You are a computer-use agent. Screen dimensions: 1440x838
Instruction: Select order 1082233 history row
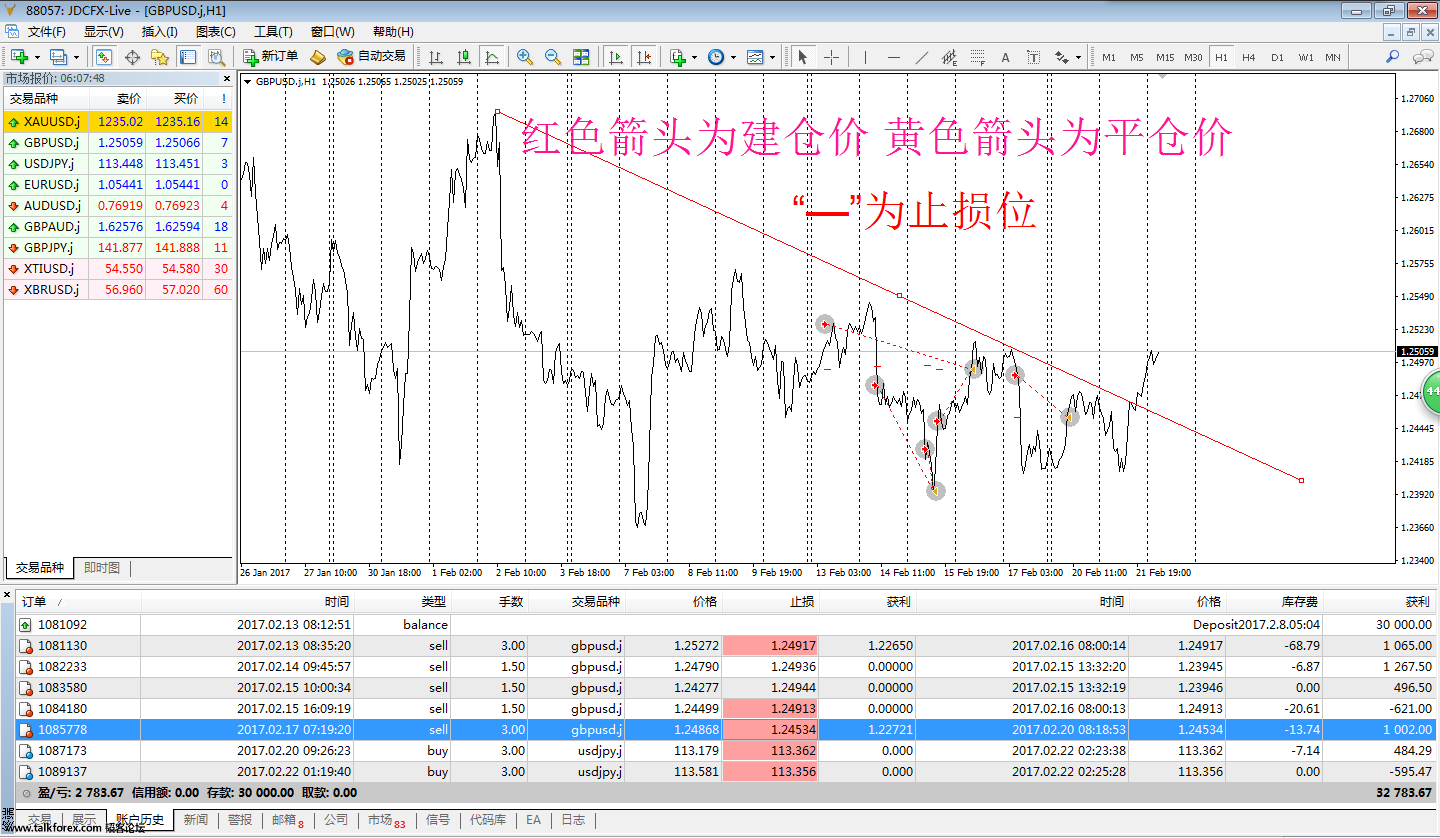[x=727, y=667]
